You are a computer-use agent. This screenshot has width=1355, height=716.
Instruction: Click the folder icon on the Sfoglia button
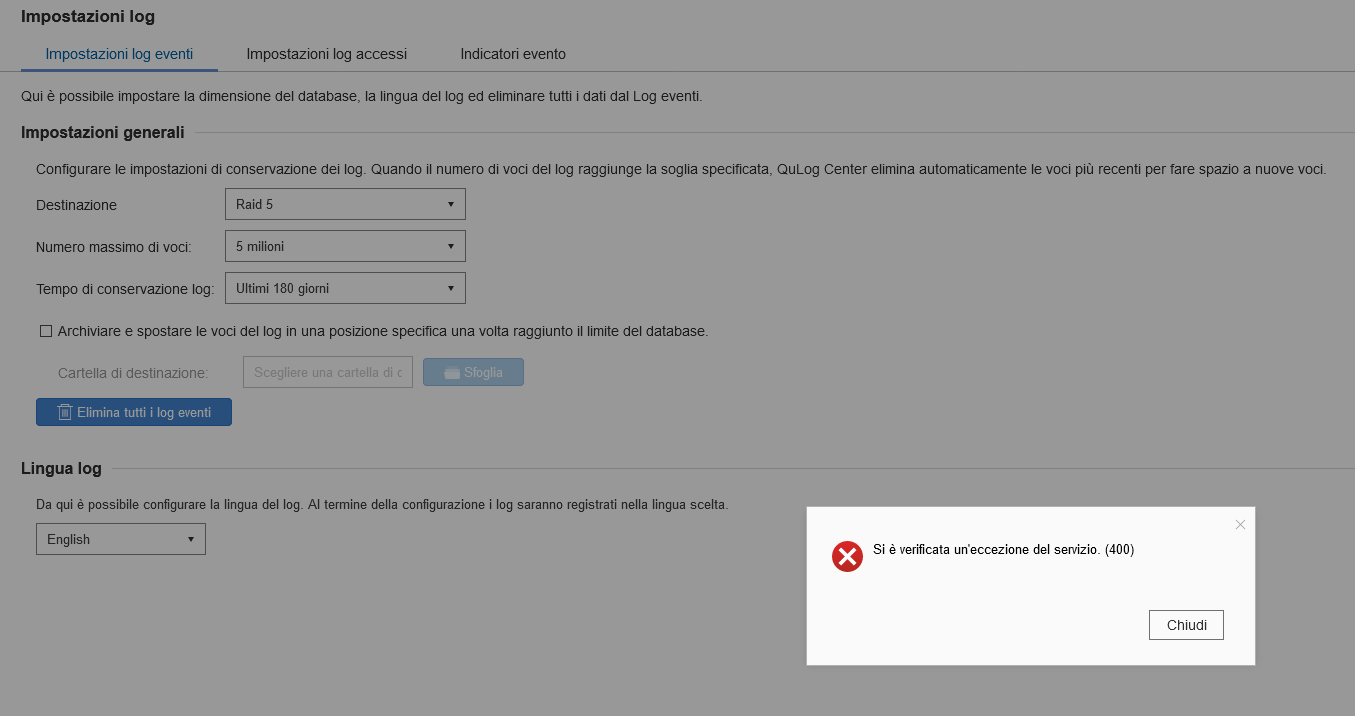452,373
